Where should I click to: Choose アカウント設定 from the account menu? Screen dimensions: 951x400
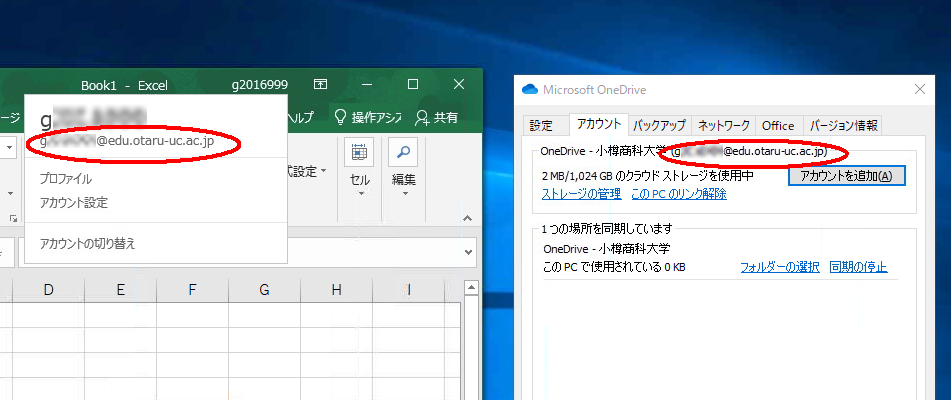click(x=74, y=203)
